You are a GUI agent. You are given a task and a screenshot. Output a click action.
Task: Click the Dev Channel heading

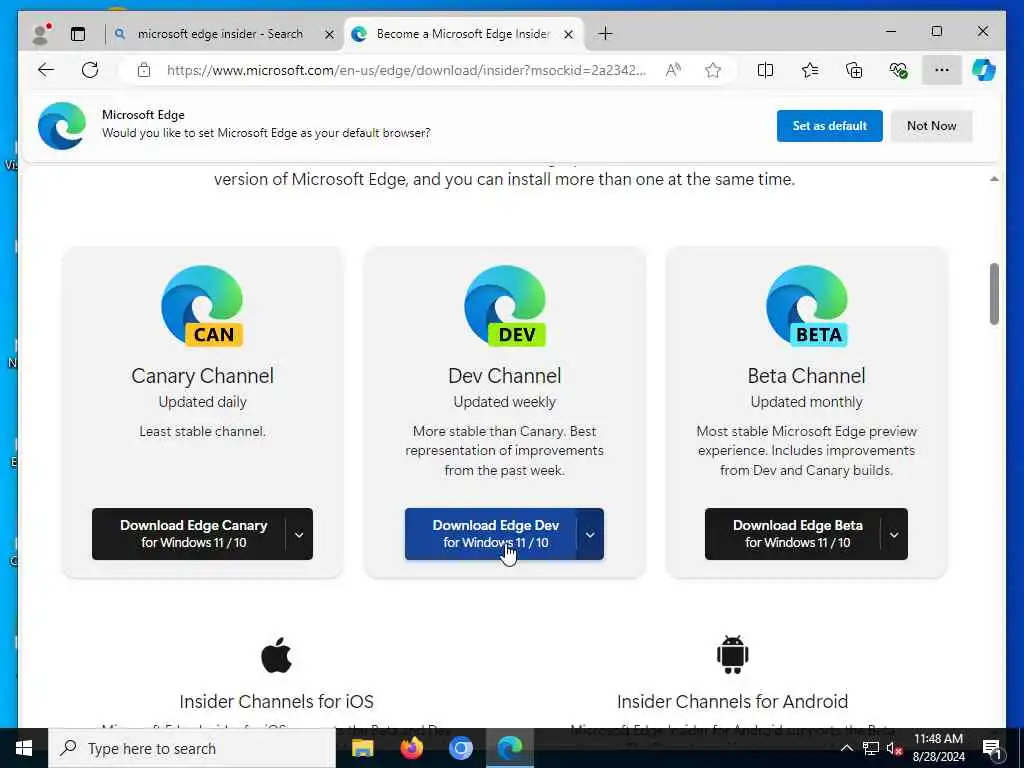(x=505, y=376)
